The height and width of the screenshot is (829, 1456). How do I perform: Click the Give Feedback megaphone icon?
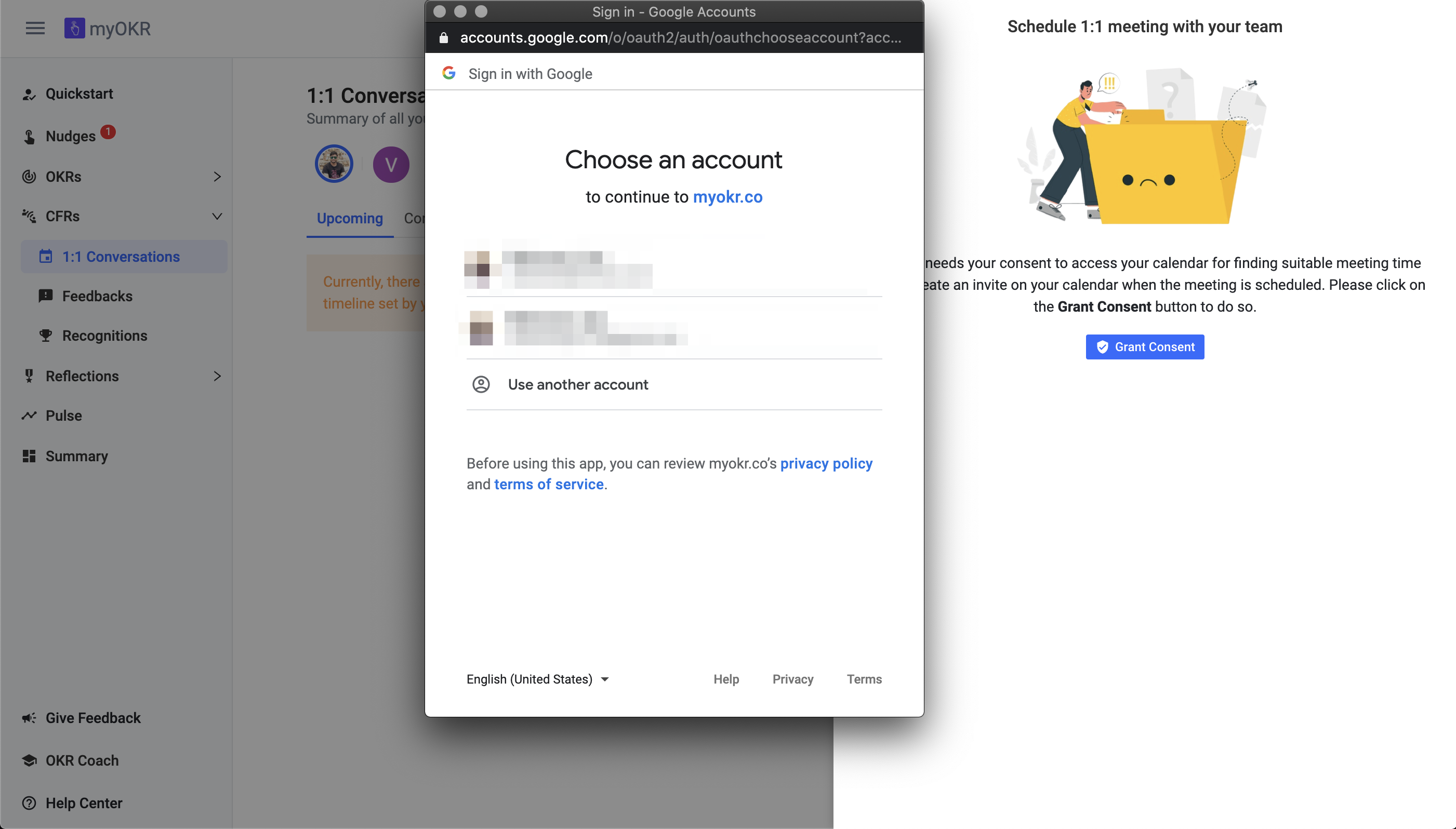tap(29, 718)
